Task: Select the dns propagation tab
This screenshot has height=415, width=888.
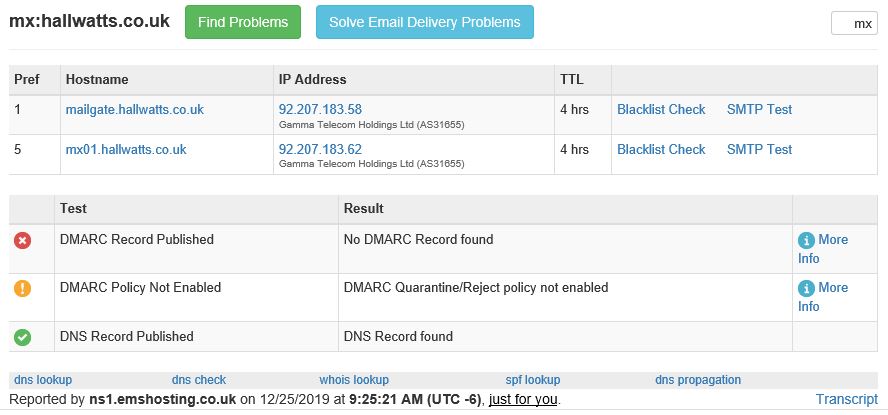Action: pos(698,380)
